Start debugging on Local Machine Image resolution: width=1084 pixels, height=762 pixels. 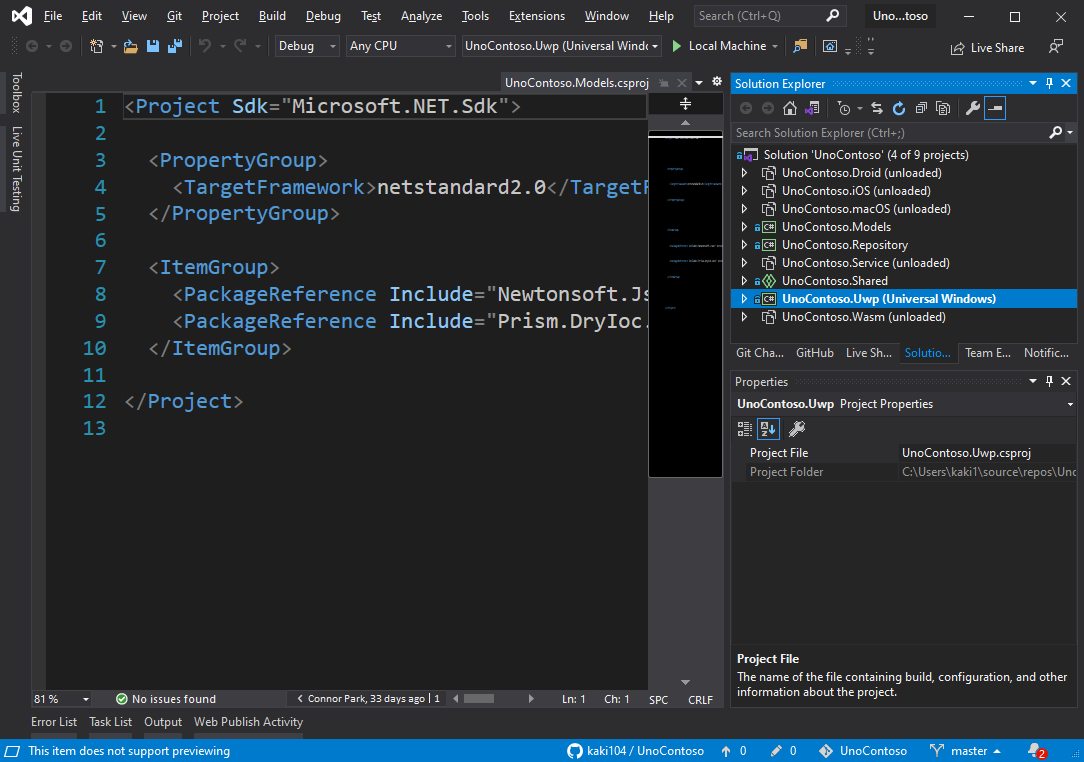click(x=719, y=46)
